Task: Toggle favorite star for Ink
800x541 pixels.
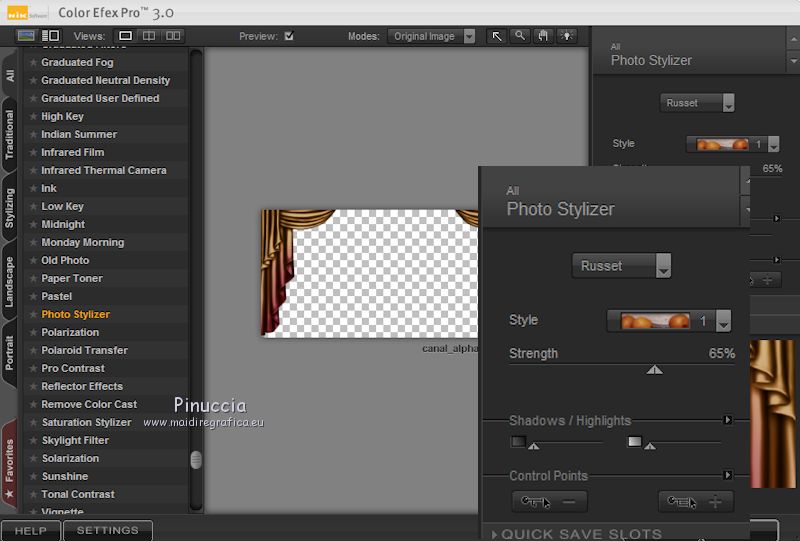Action: click(x=33, y=188)
